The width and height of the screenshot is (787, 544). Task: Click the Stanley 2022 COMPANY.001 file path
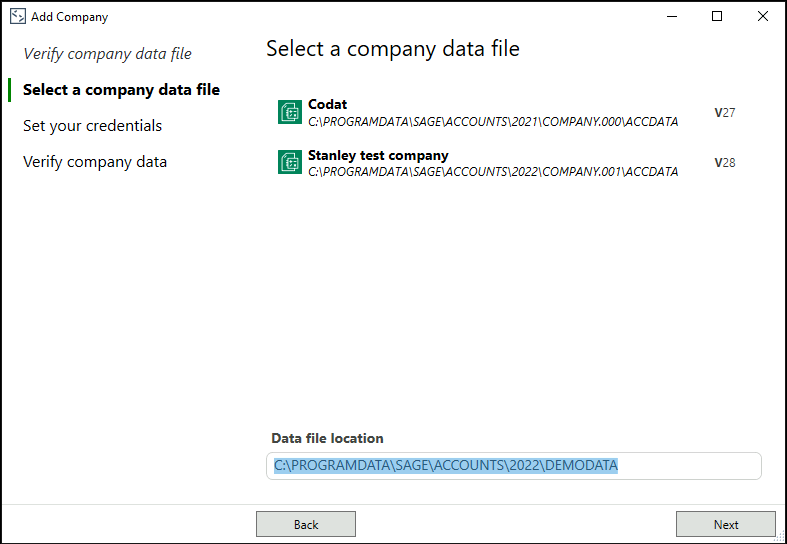(x=493, y=172)
